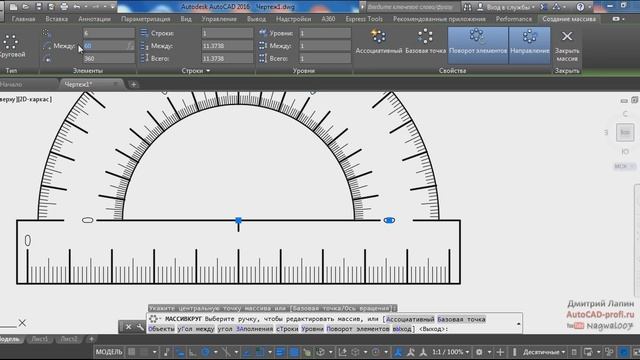Click the Save icon in quick access toolbar

click(x=38, y=7)
